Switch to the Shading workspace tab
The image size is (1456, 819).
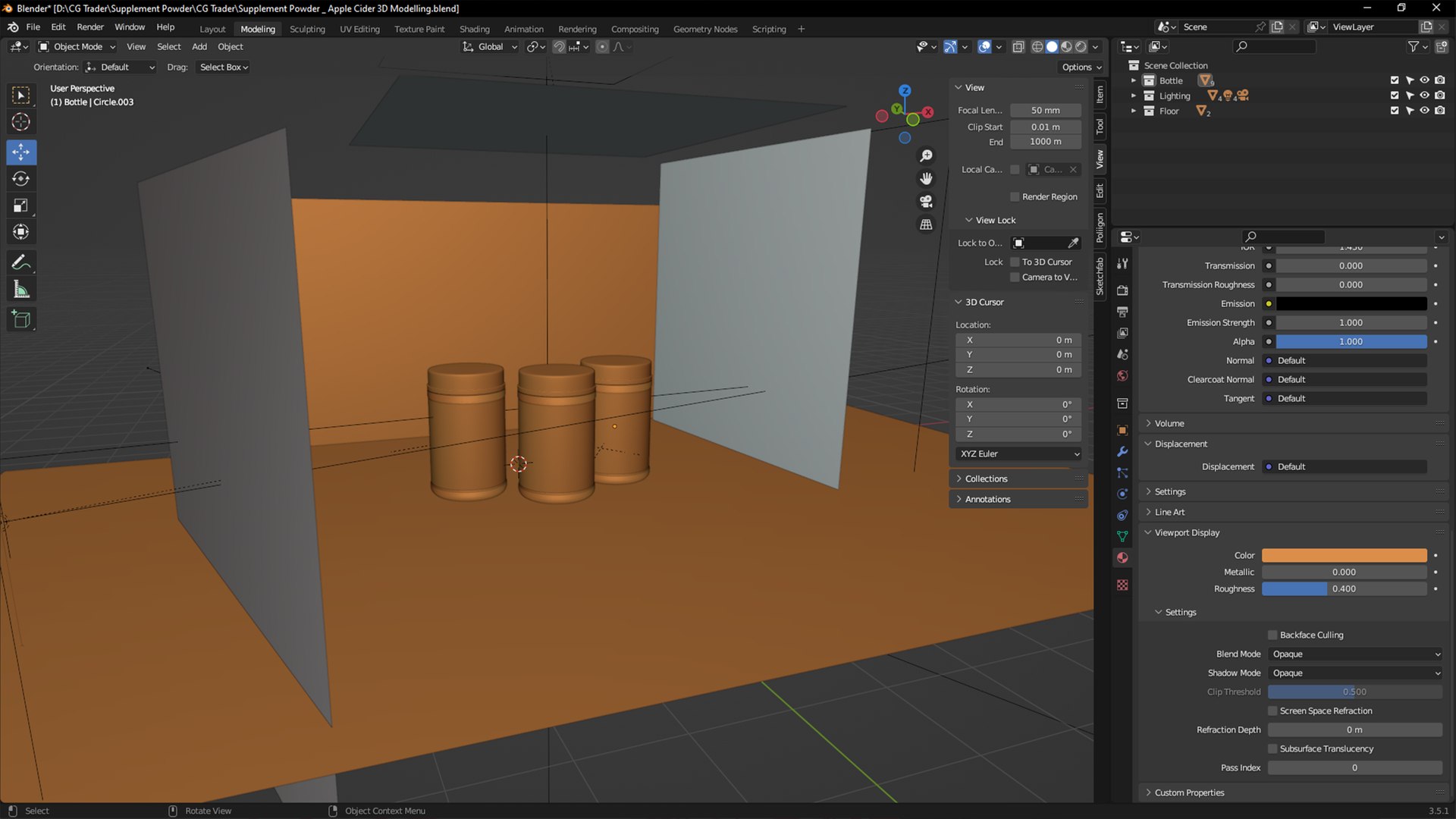tap(475, 30)
